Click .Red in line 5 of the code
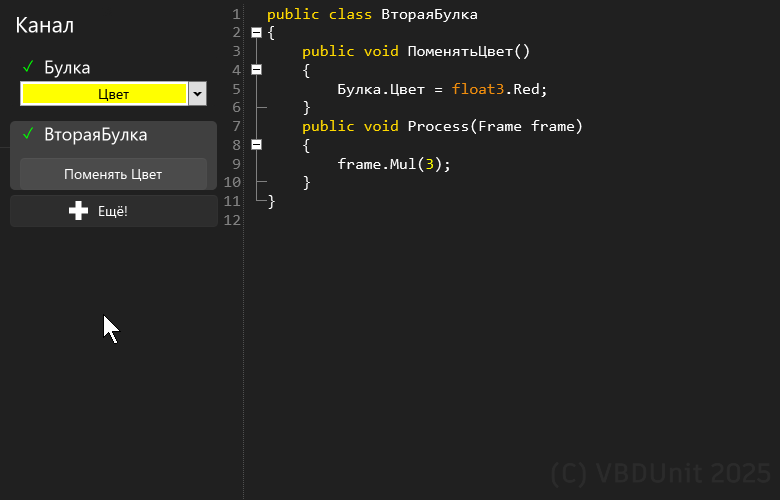This screenshot has width=780, height=500. (522, 89)
